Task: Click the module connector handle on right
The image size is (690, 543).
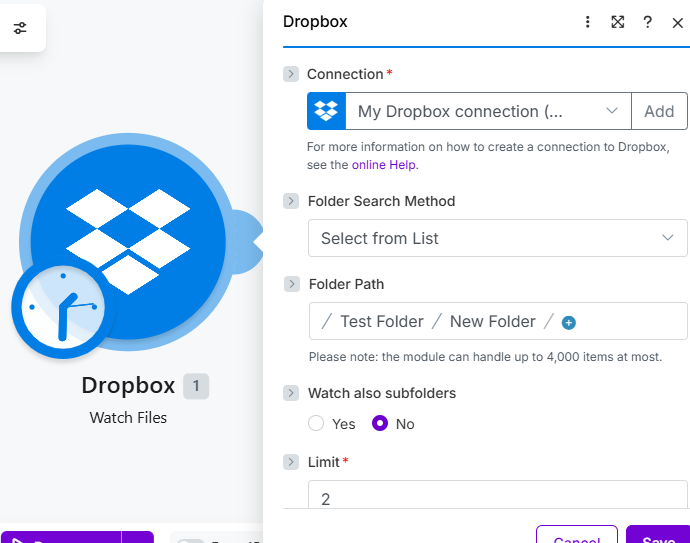Action: pos(249,242)
